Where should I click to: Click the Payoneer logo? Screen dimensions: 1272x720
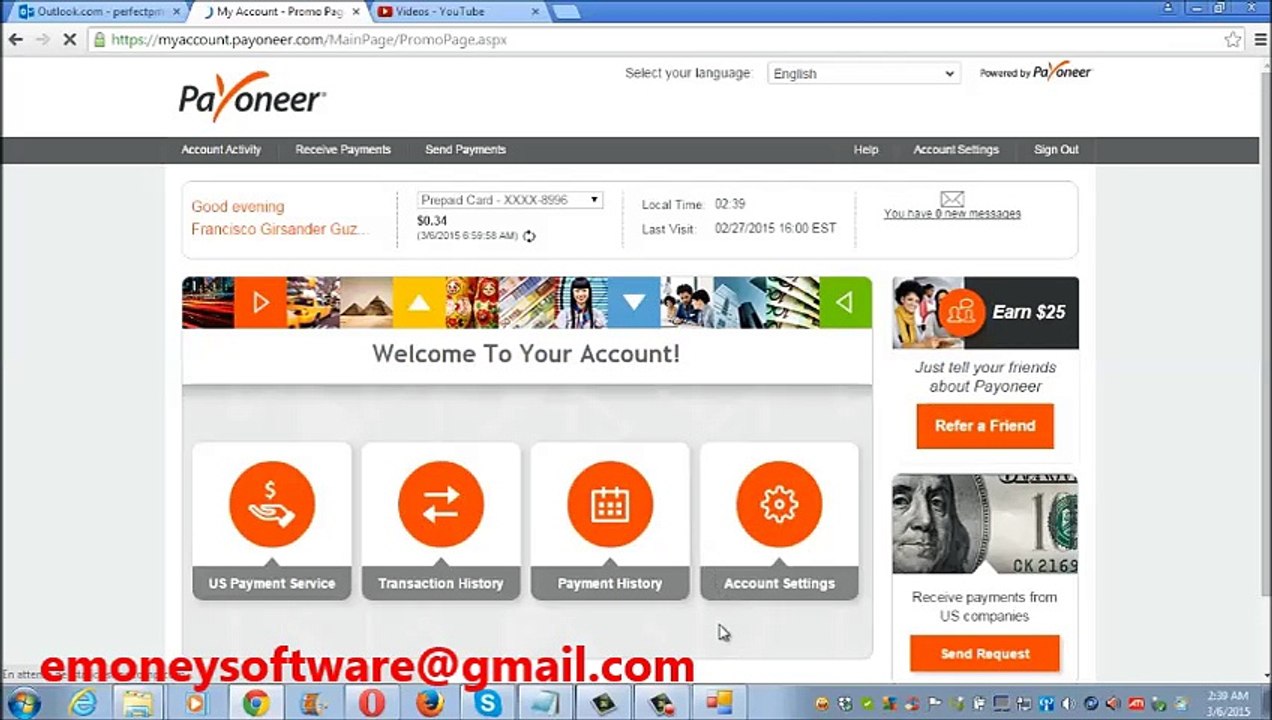[x=252, y=96]
